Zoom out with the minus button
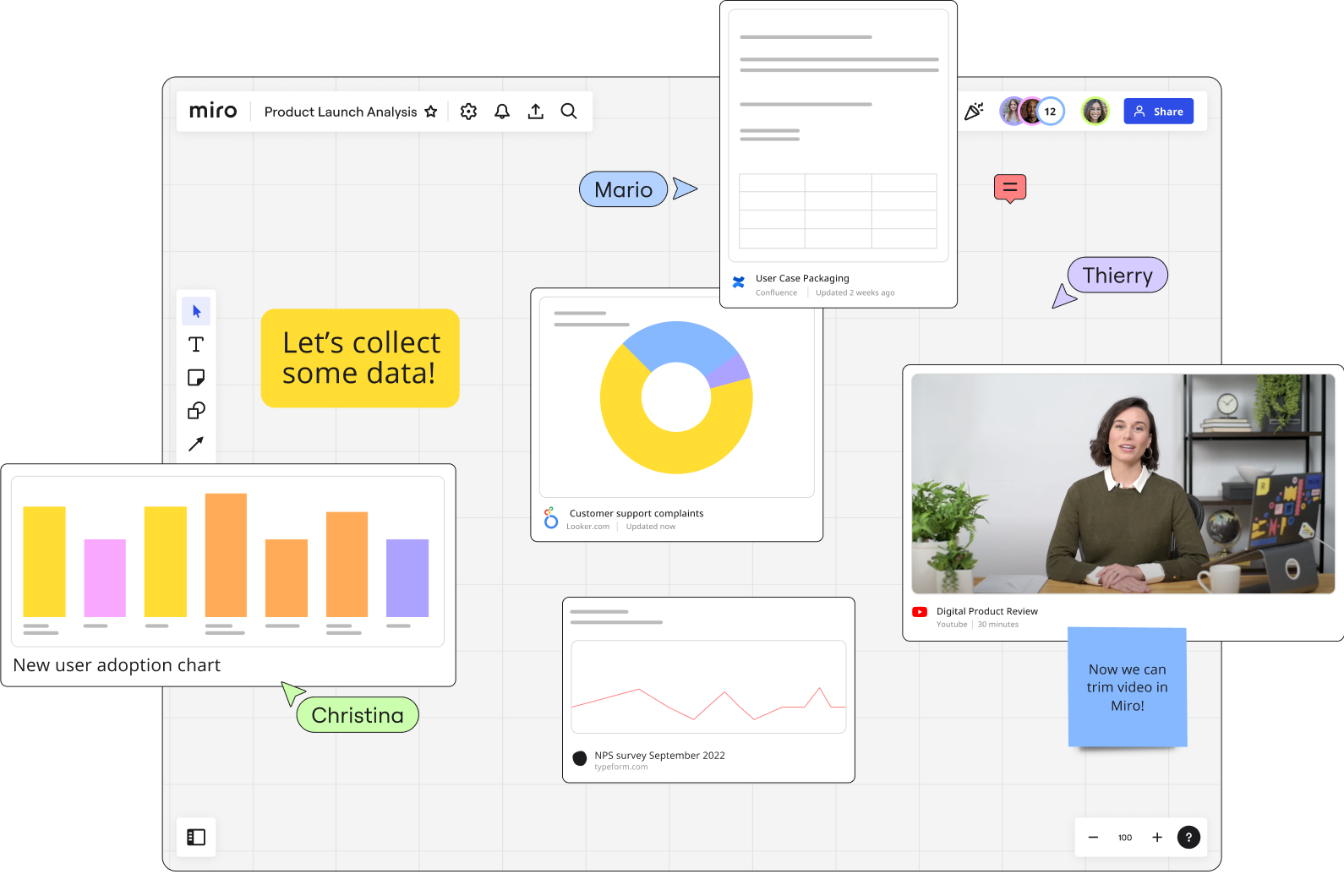 click(1093, 837)
